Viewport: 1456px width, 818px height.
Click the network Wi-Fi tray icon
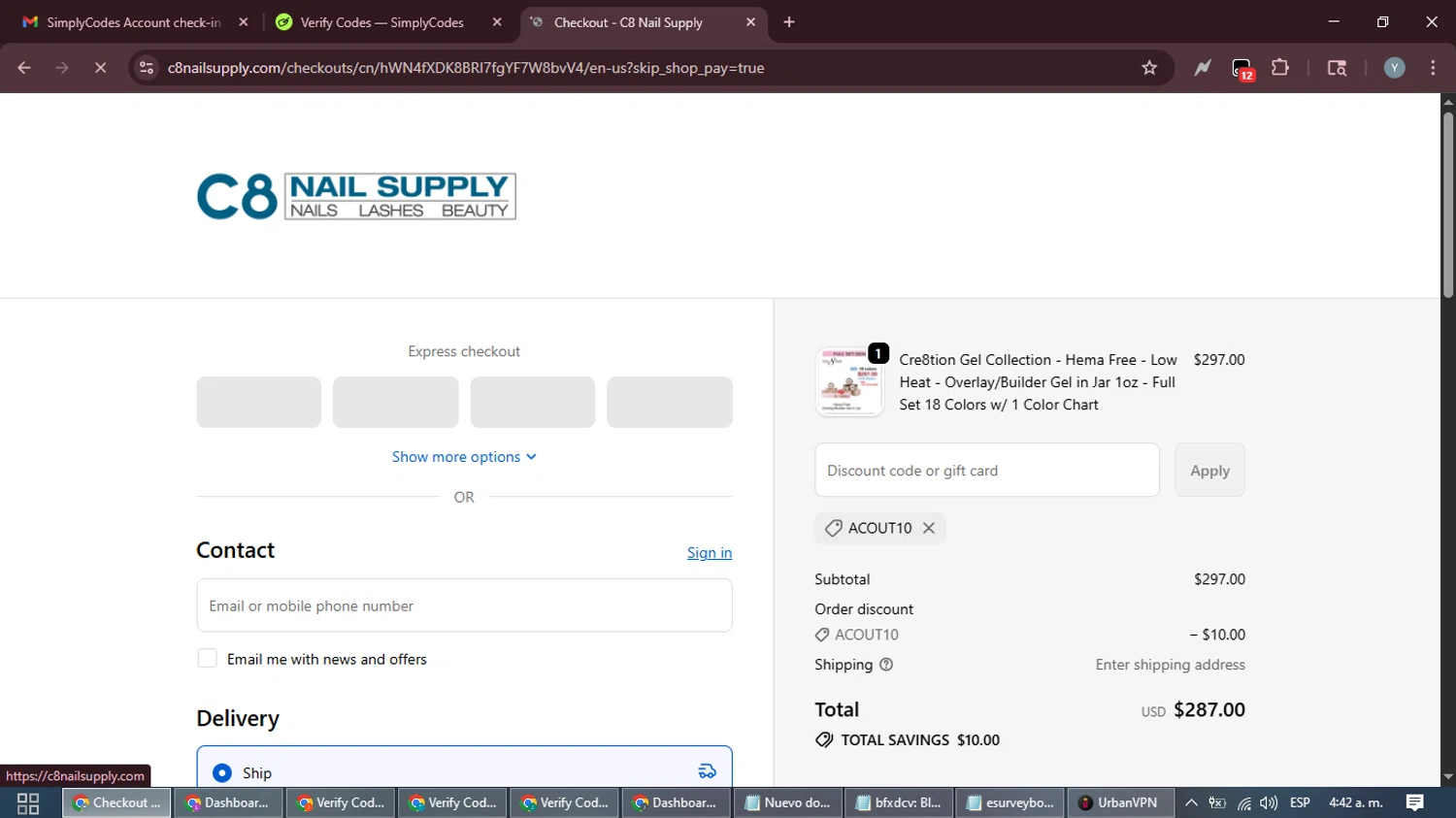pos(1243,803)
